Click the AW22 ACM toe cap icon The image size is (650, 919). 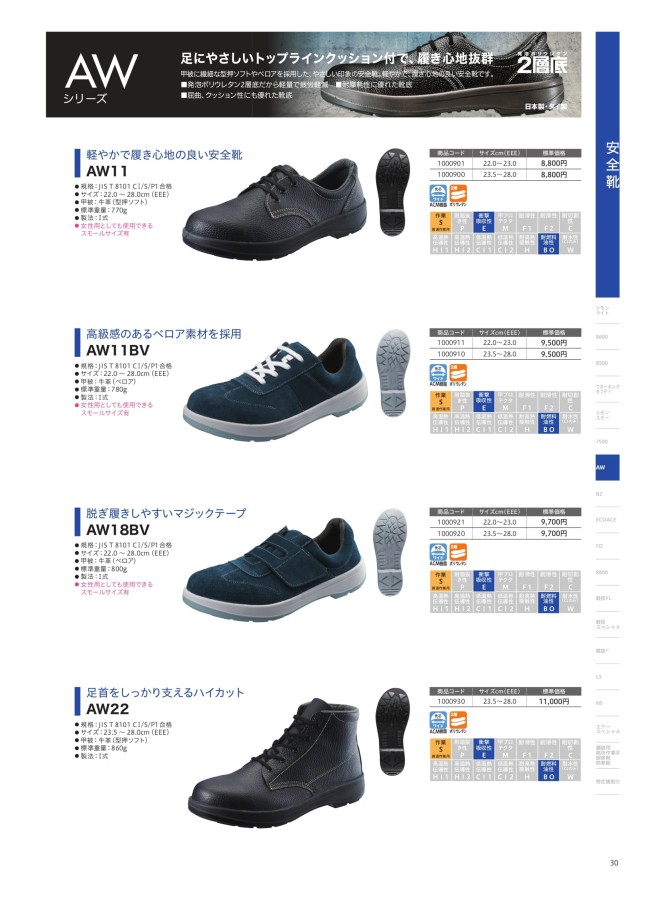pos(438,722)
